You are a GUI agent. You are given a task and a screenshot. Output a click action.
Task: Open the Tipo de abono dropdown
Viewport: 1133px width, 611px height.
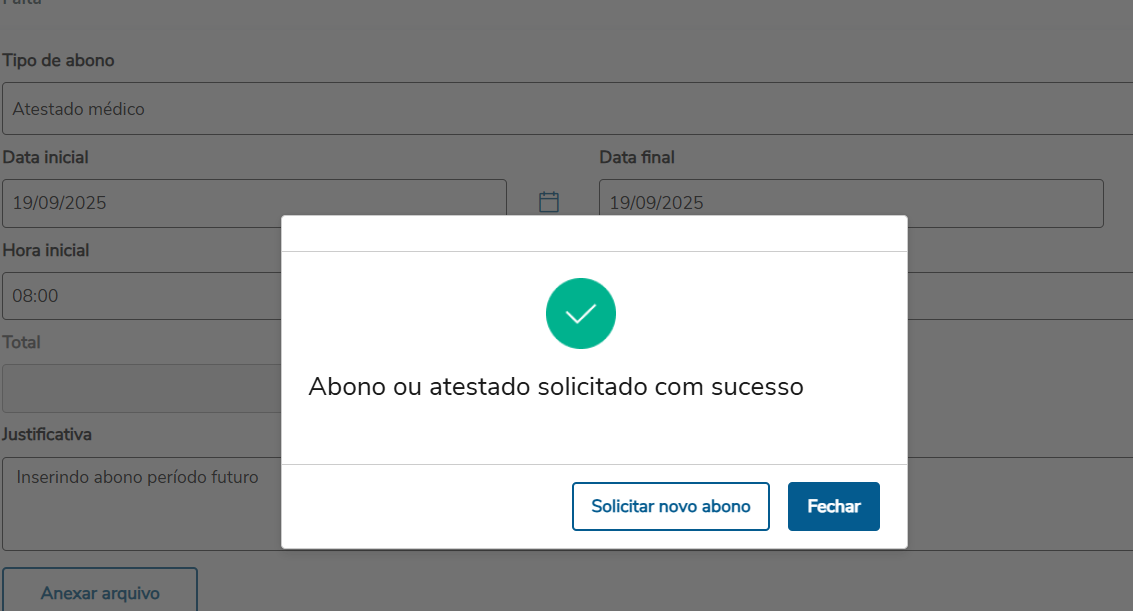click(x=566, y=109)
